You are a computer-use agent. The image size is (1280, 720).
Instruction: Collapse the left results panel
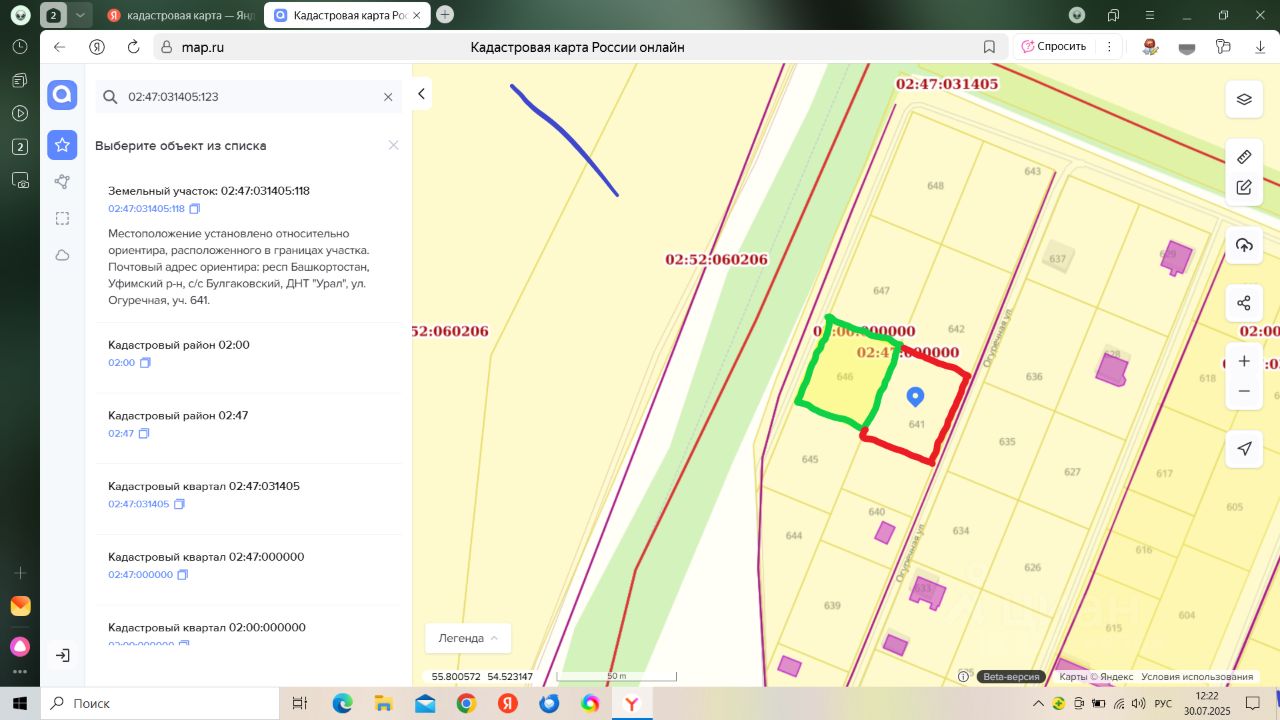pos(422,94)
